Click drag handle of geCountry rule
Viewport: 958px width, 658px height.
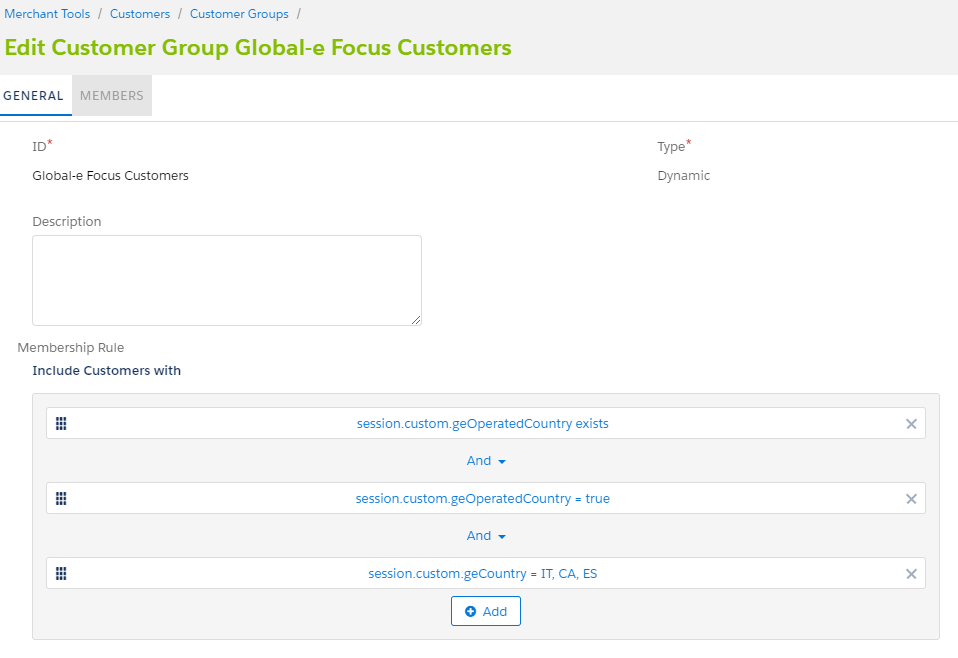coord(61,574)
